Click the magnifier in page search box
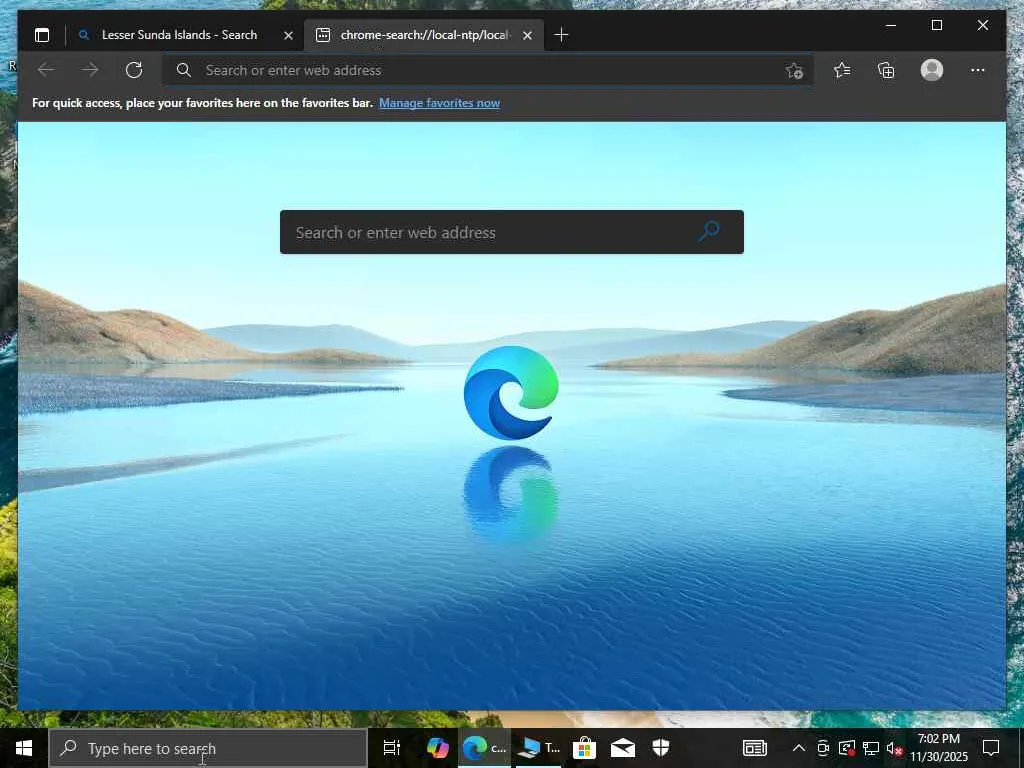Screen dimensions: 1024x768 click(x=709, y=231)
